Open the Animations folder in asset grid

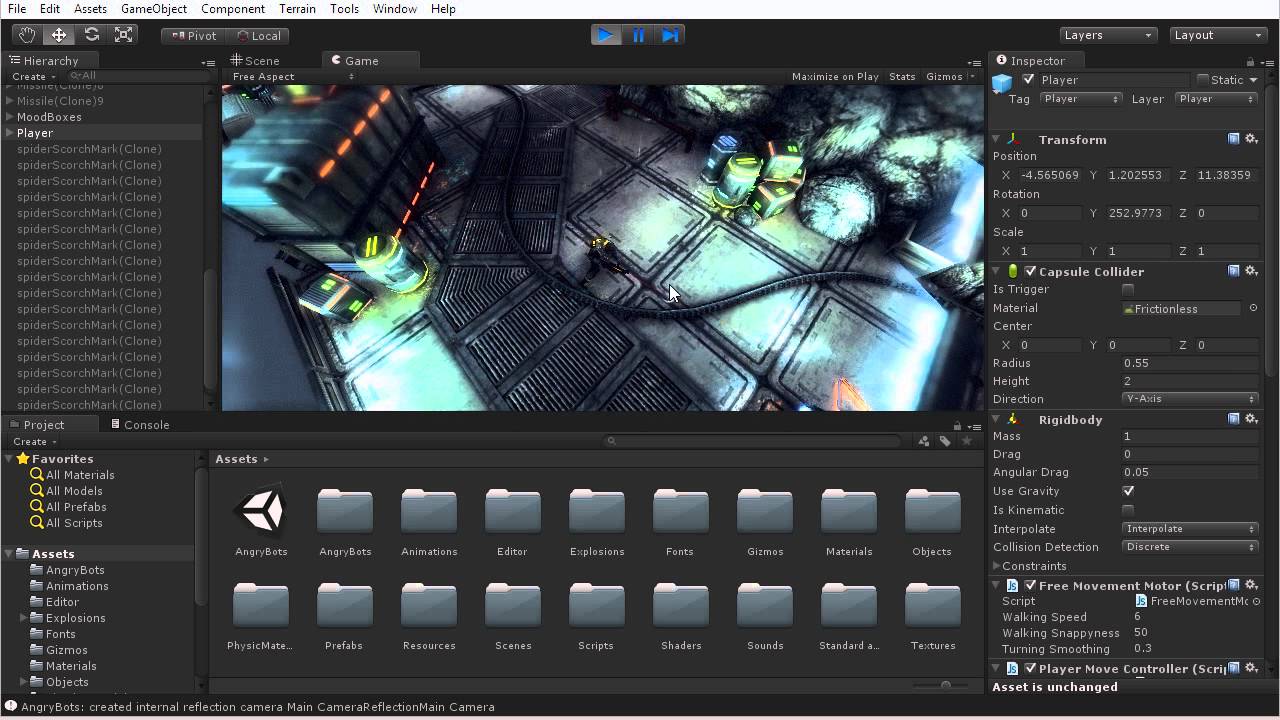[x=429, y=520]
